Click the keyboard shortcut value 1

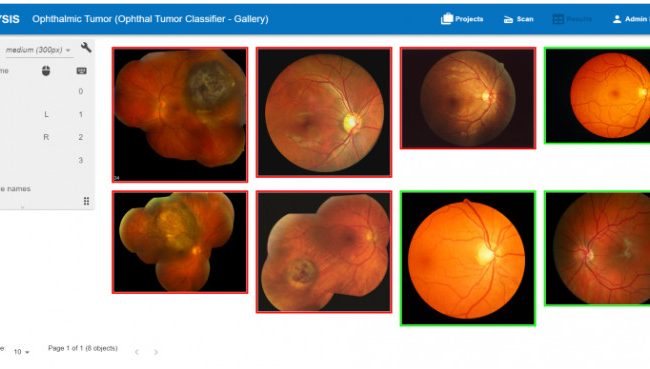click(81, 114)
